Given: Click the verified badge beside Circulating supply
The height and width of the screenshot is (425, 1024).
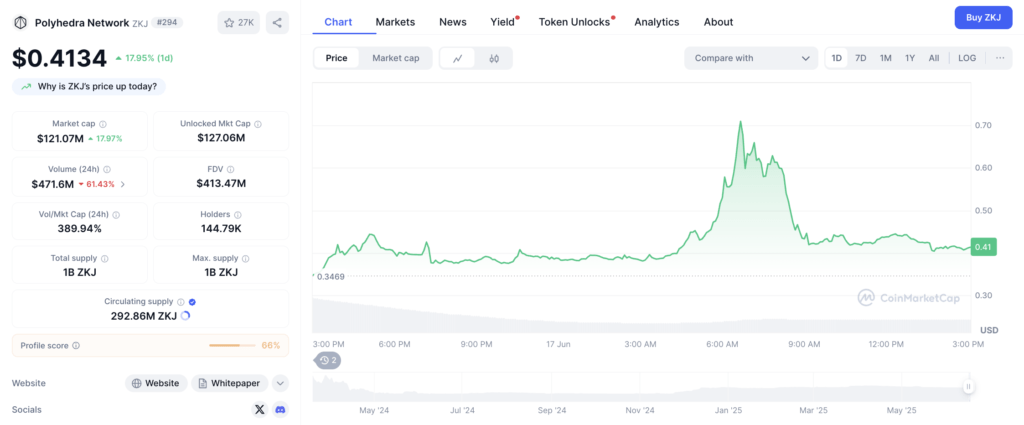Looking at the screenshot, I should (x=191, y=302).
